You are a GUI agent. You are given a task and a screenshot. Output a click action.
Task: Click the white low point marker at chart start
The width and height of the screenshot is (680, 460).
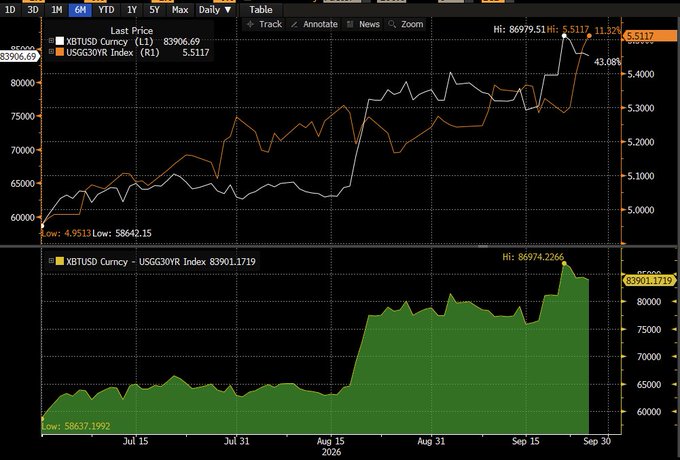point(42,225)
